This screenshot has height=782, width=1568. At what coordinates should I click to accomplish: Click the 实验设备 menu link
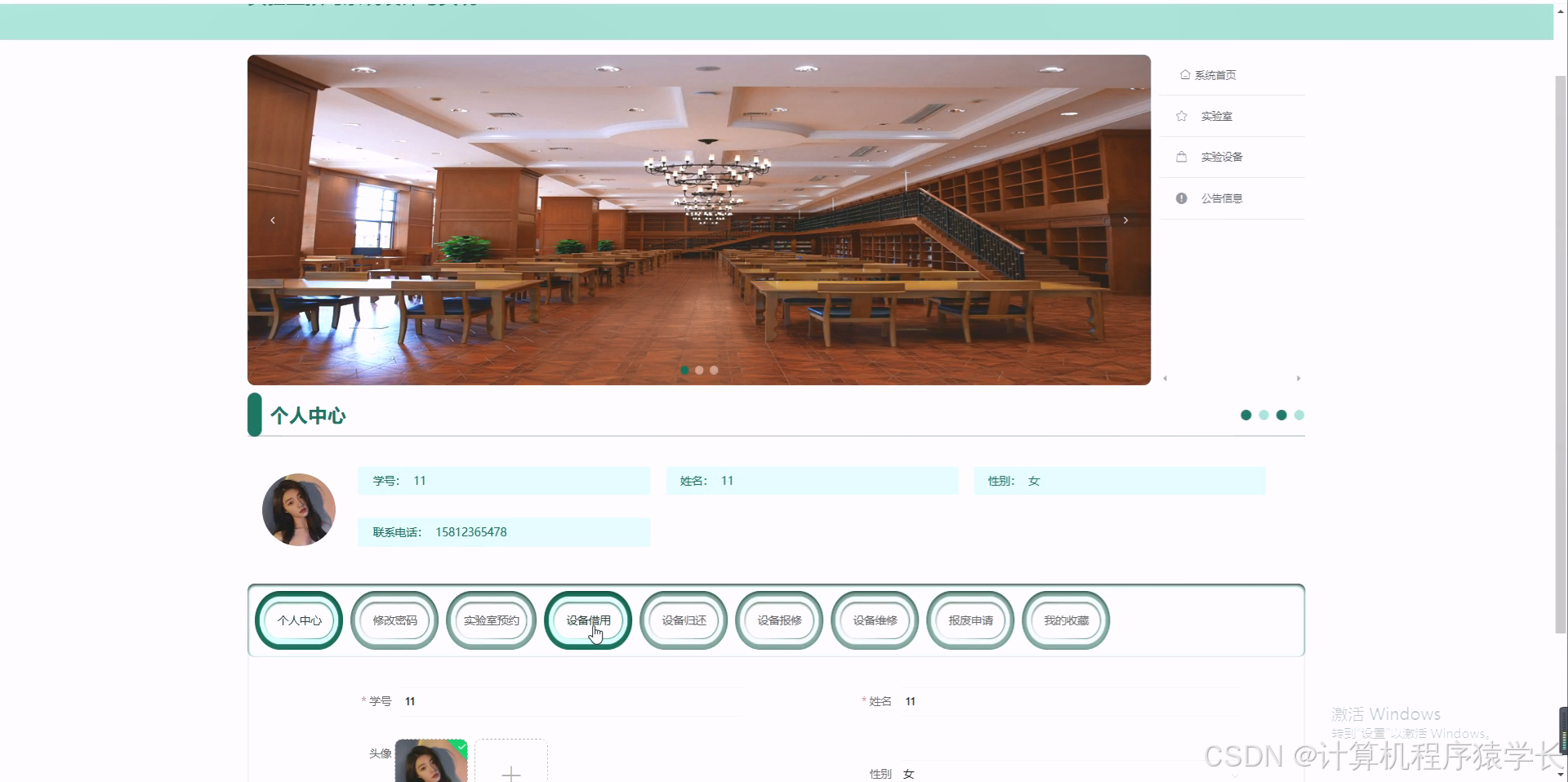click(x=1222, y=158)
